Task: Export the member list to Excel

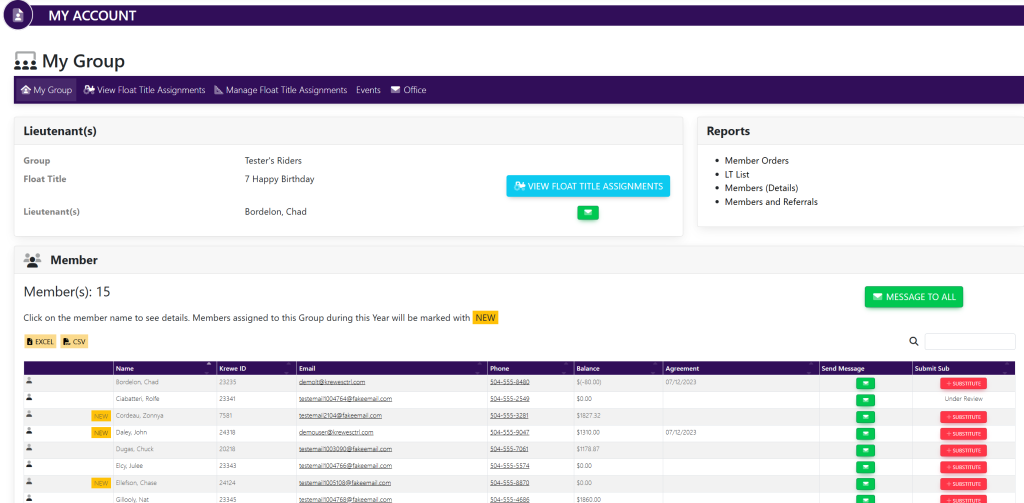Action: (40, 342)
